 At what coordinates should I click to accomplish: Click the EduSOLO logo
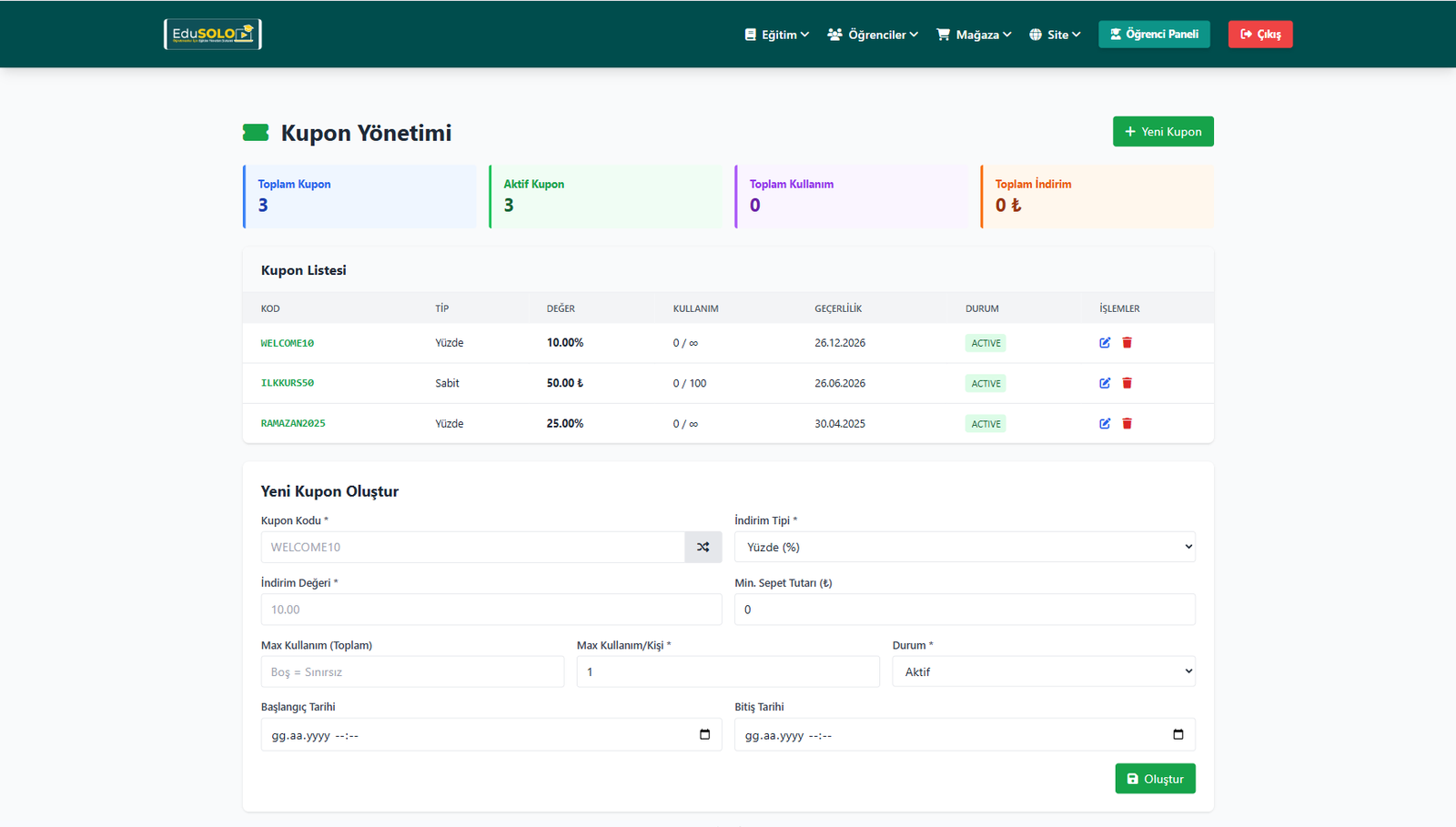213,35
